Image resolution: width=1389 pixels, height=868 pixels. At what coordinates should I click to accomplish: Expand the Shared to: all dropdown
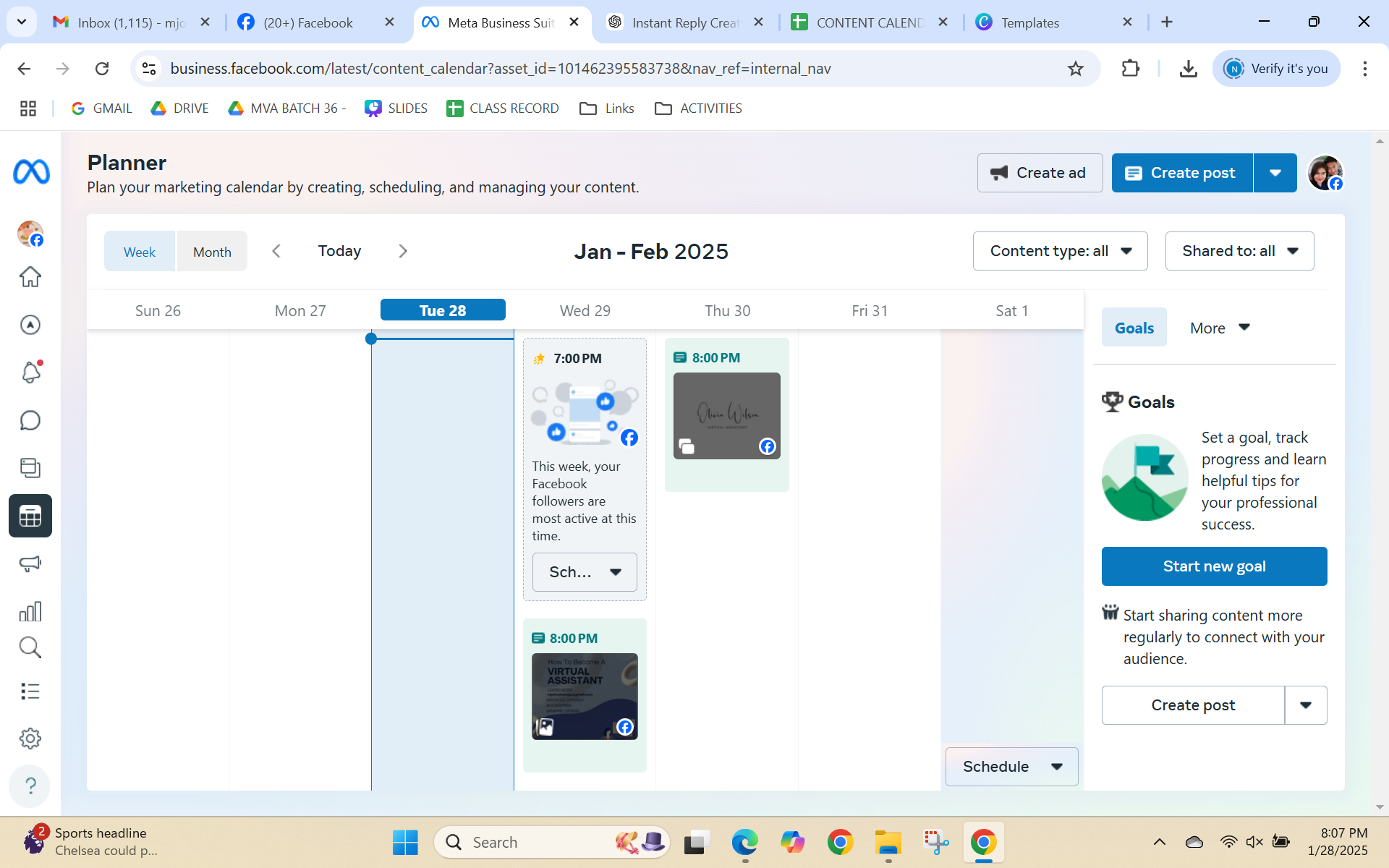1239,251
